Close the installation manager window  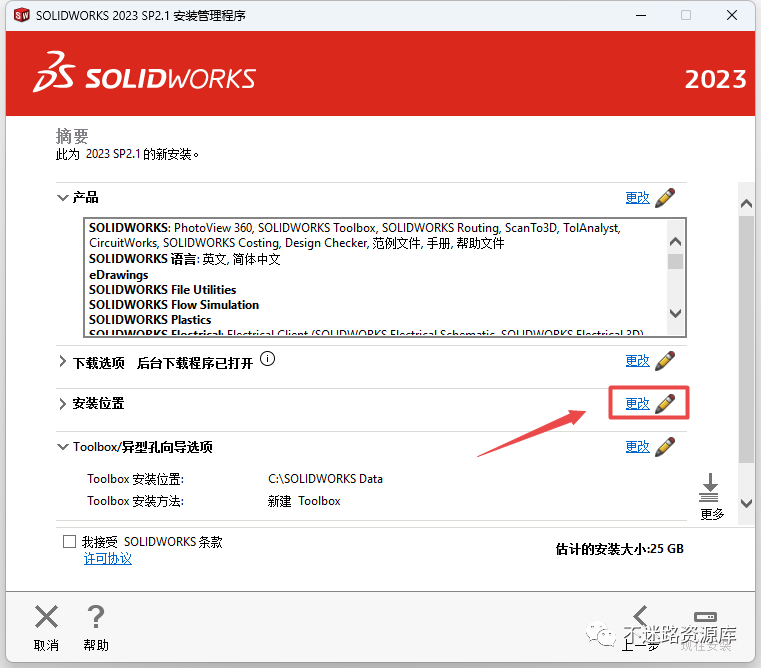pos(732,16)
